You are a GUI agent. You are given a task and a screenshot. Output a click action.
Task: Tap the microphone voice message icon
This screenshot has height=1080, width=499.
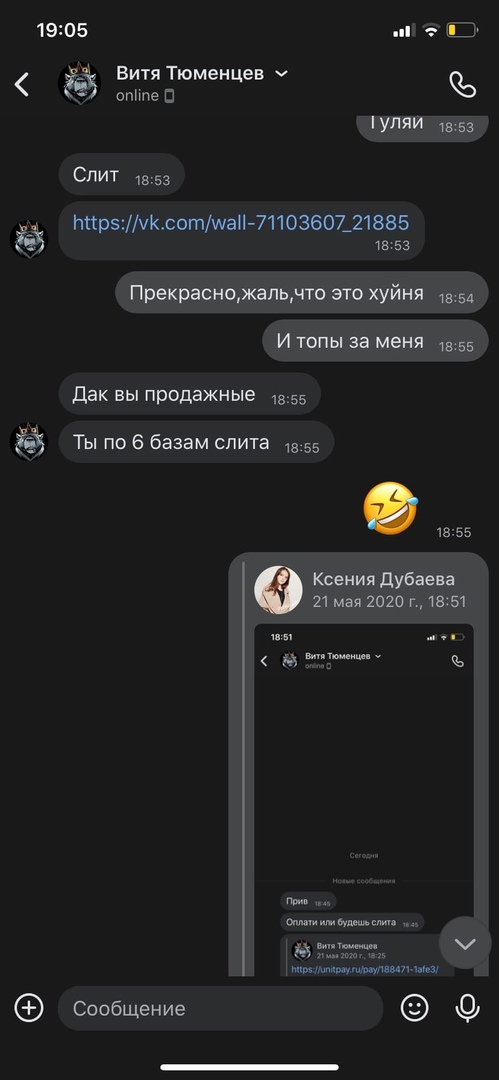(467, 1008)
